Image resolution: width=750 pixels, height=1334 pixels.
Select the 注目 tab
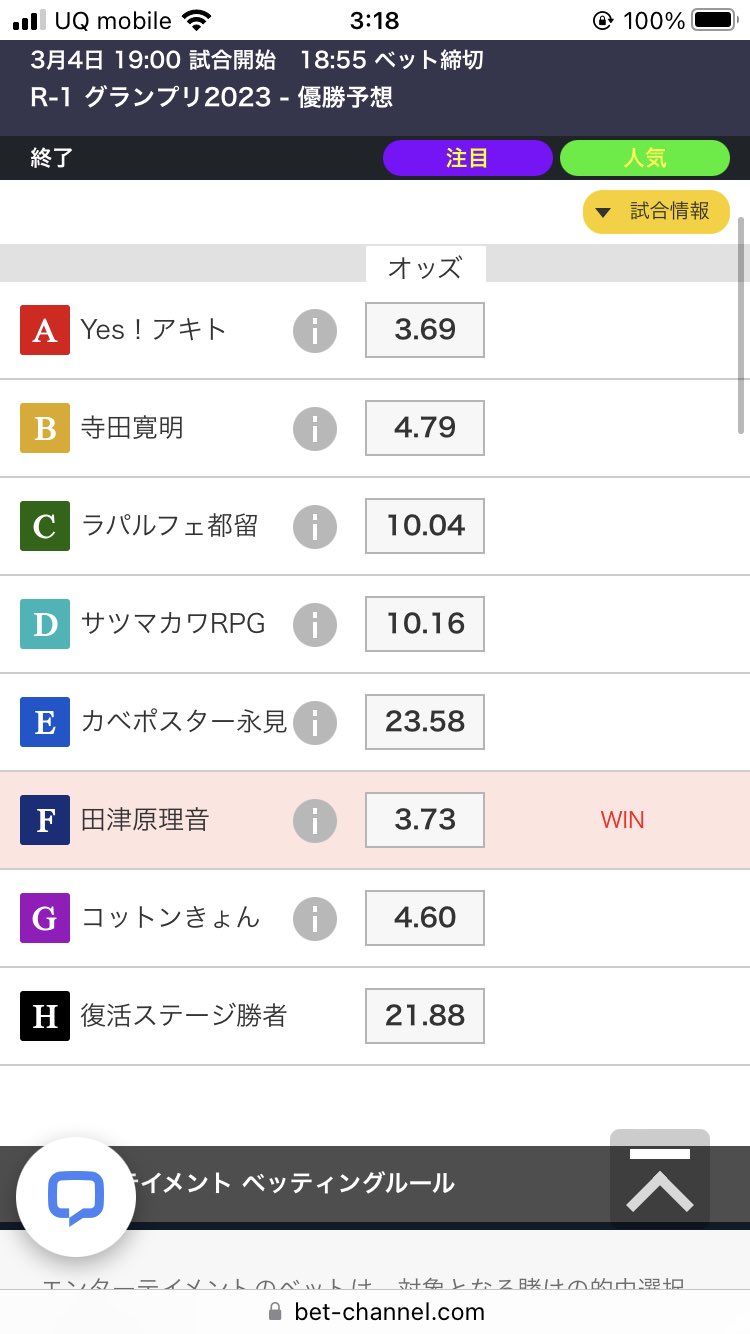(x=467, y=158)
